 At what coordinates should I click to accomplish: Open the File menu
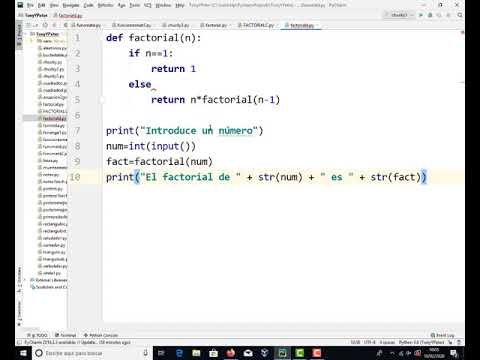tap(30, 5)
